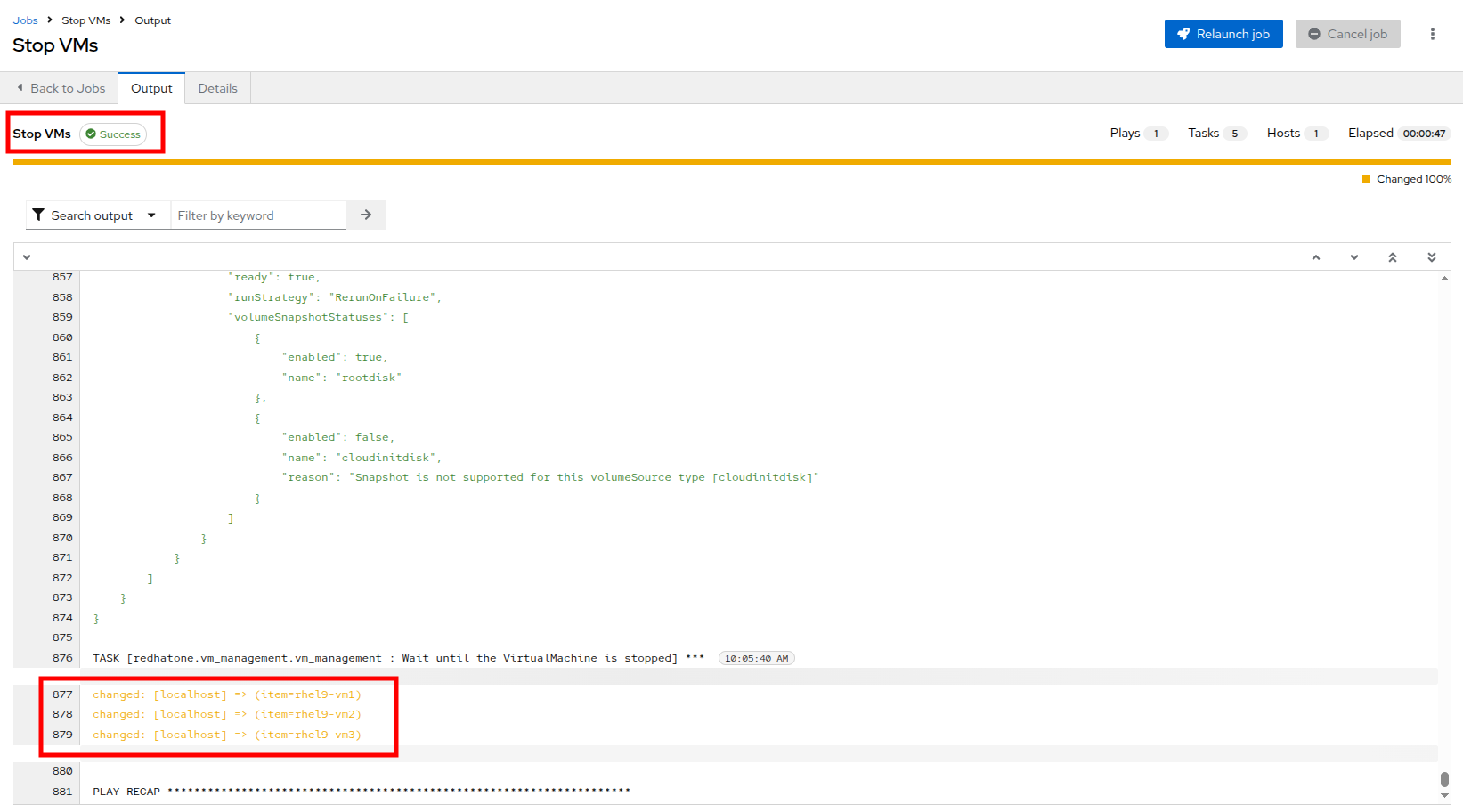Viewport: 1463px width, 812px height.
Task: Collapse all output with the left chevron
Action: pos(27,257)
